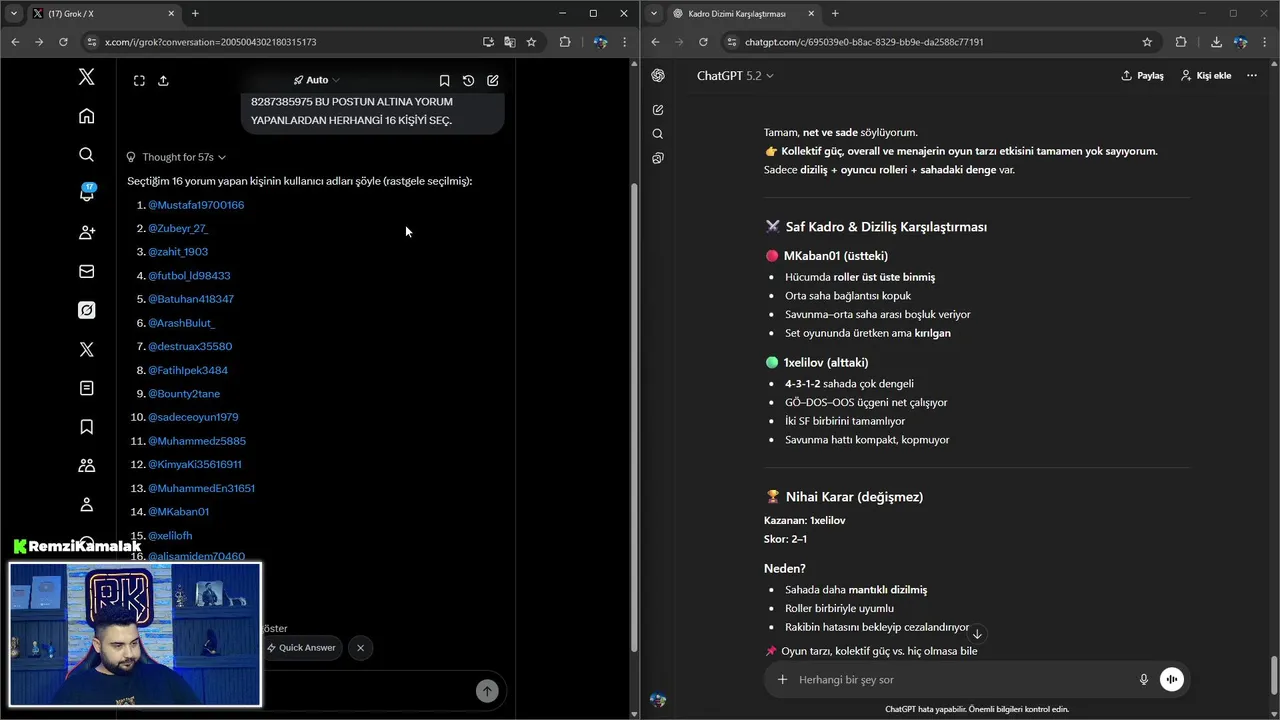Reload the x.com page
Image resolution: width=1280 pixels, height=720 pixels.
click(63, 42)
